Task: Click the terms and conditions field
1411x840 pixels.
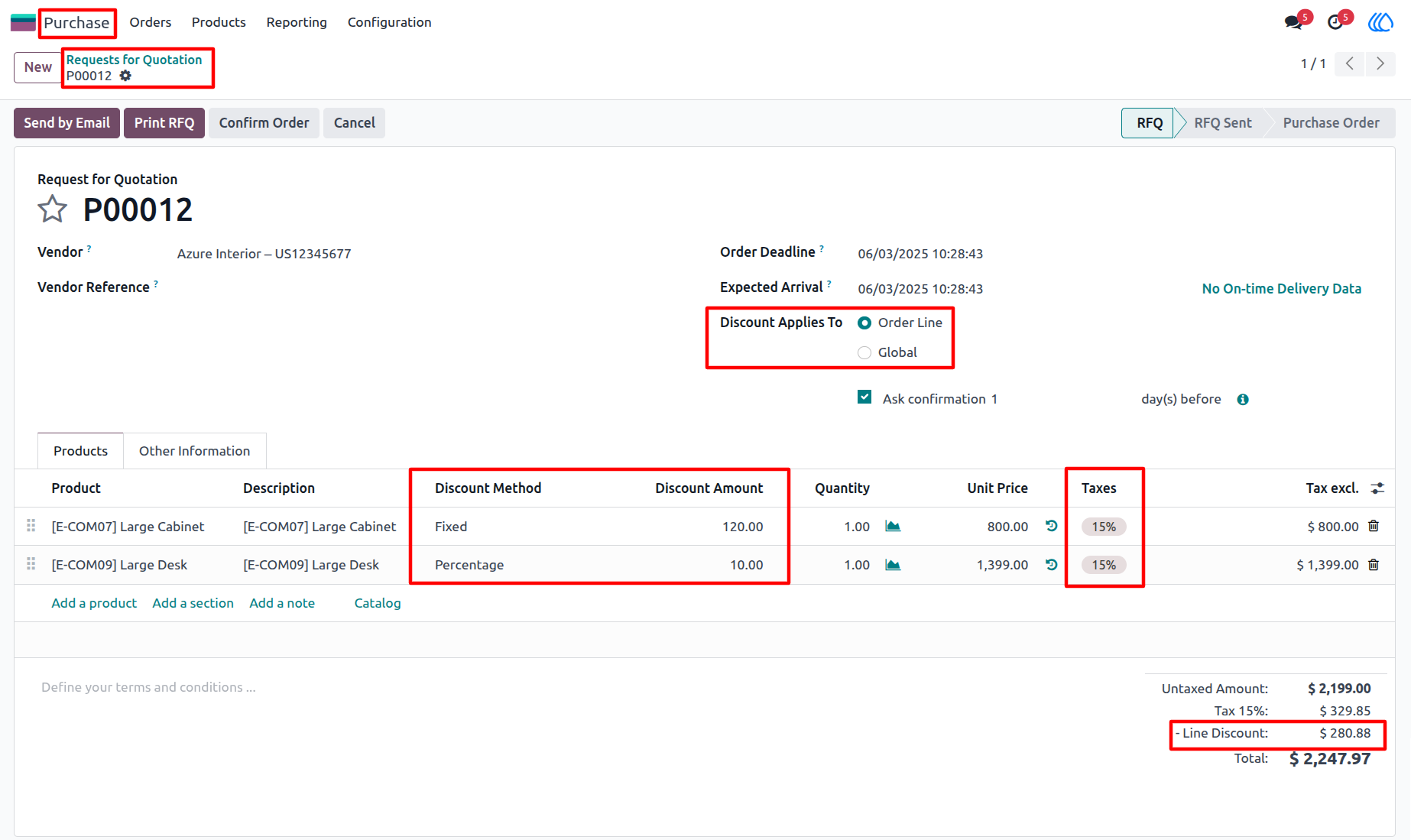Action: click(148, 687)
